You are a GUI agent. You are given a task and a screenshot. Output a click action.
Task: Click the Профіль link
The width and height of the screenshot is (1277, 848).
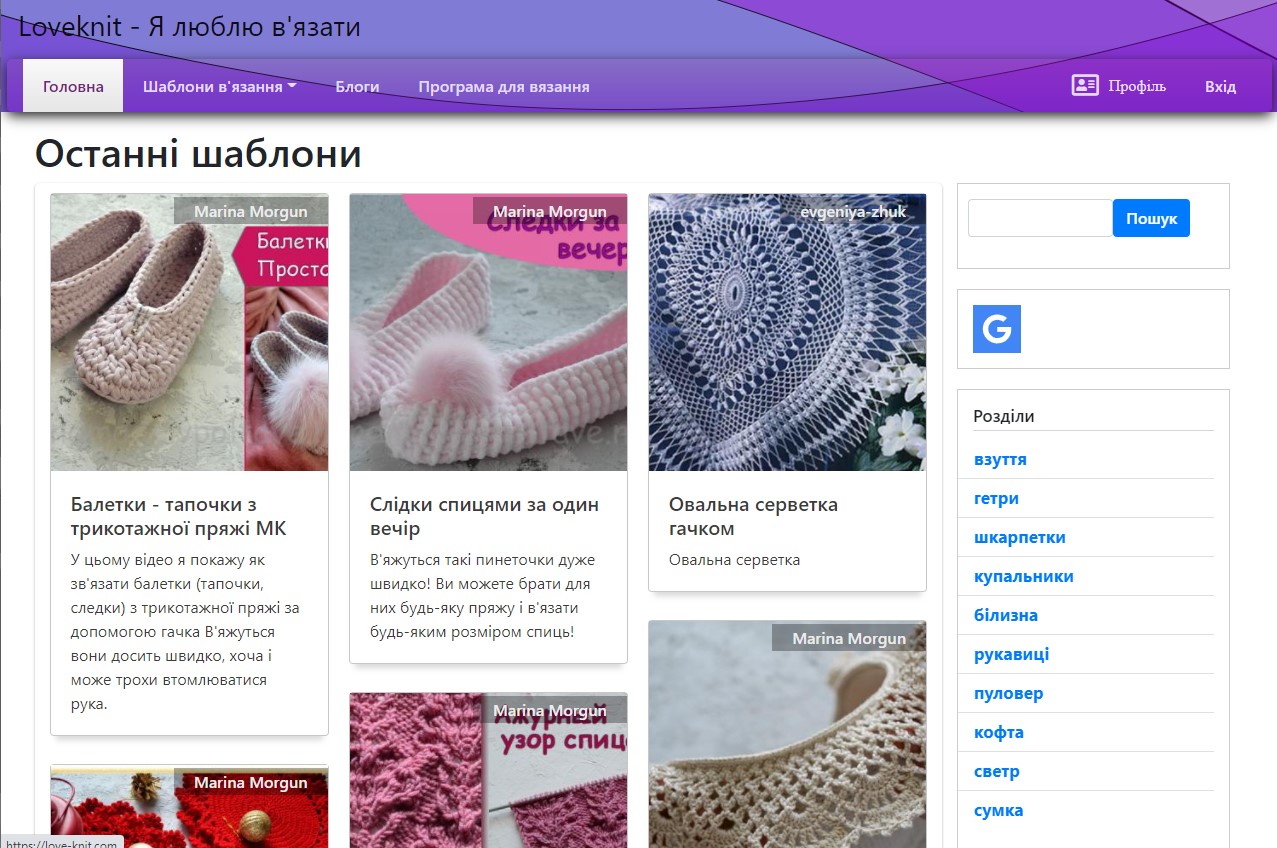coord(1137,86)
